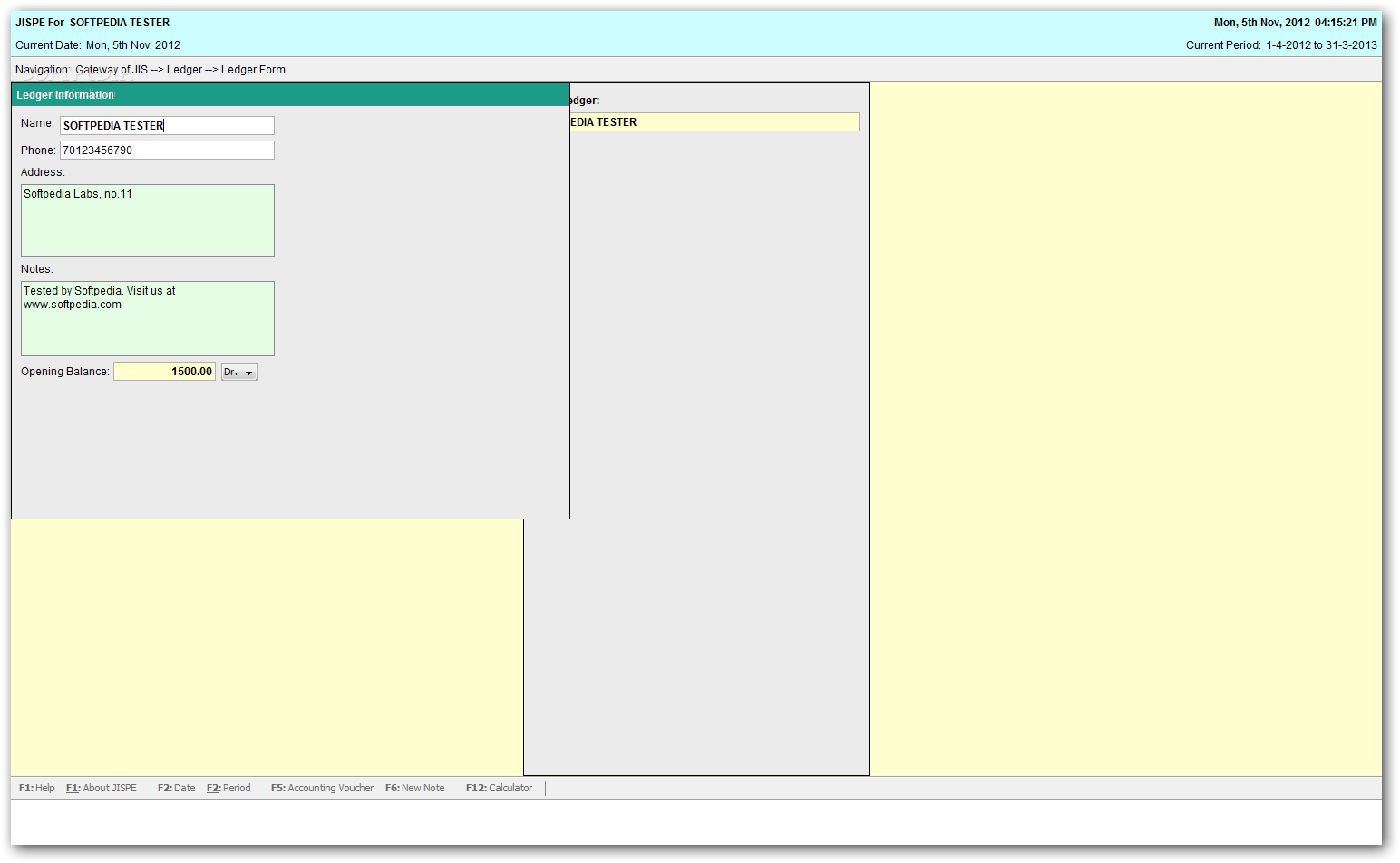The width and height of the screenshot is (1400, 863).
Task: Click F2: Date shortcut
Action: click(x=176, y=788)
